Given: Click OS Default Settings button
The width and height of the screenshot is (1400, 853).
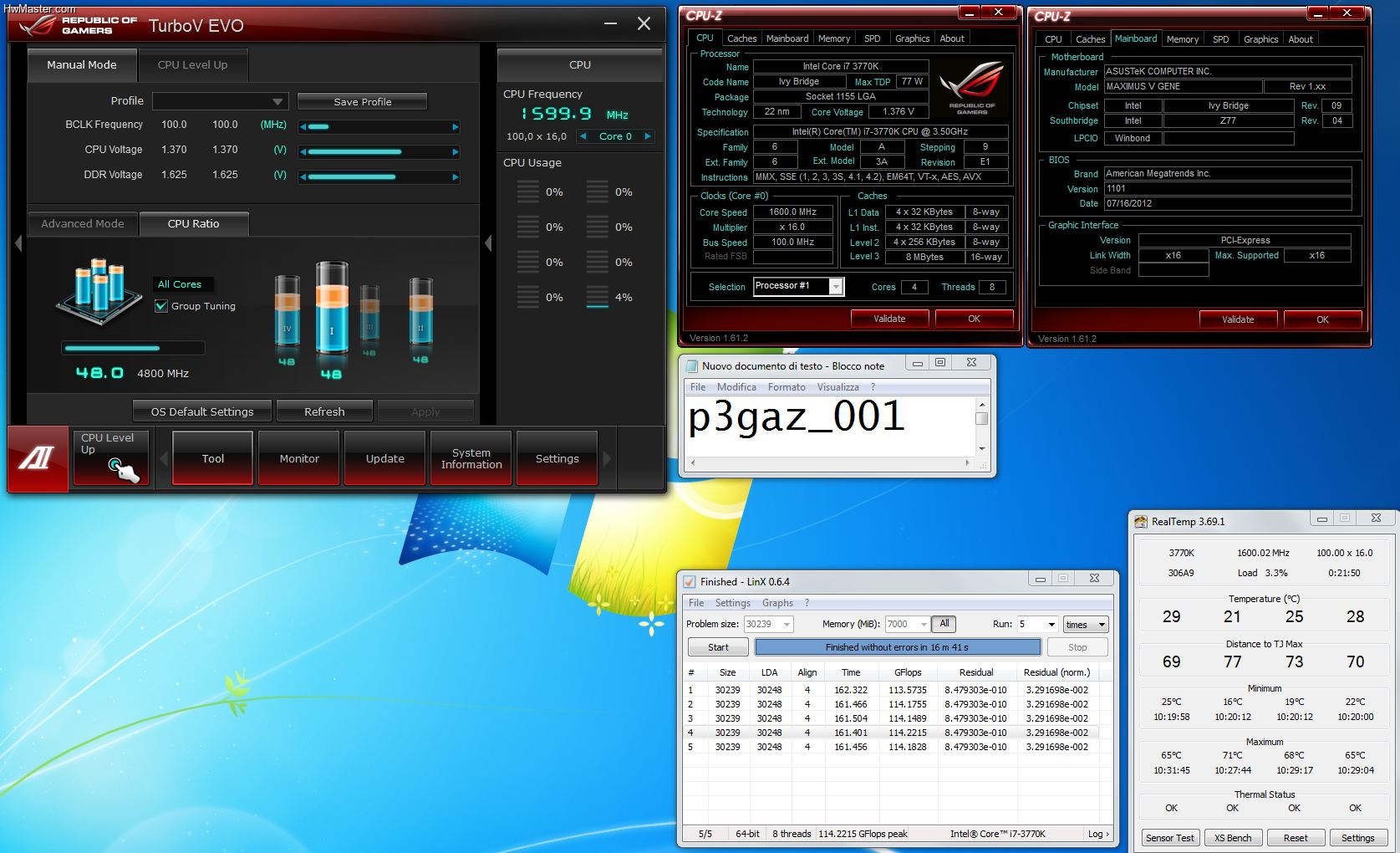Looking at the screenshot, I should (202, 411).
